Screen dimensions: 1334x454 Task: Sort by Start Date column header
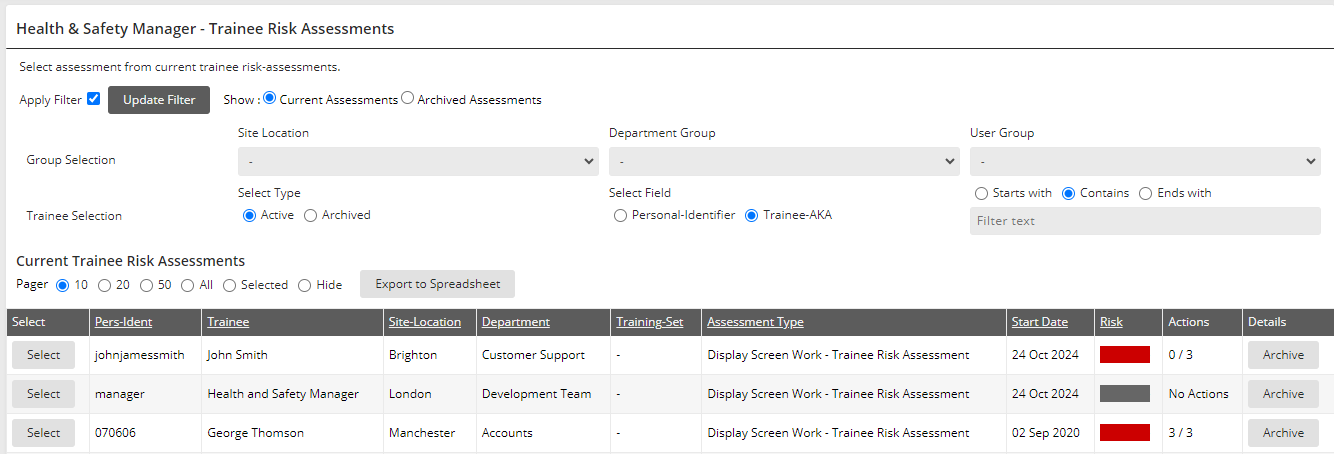1039,322
